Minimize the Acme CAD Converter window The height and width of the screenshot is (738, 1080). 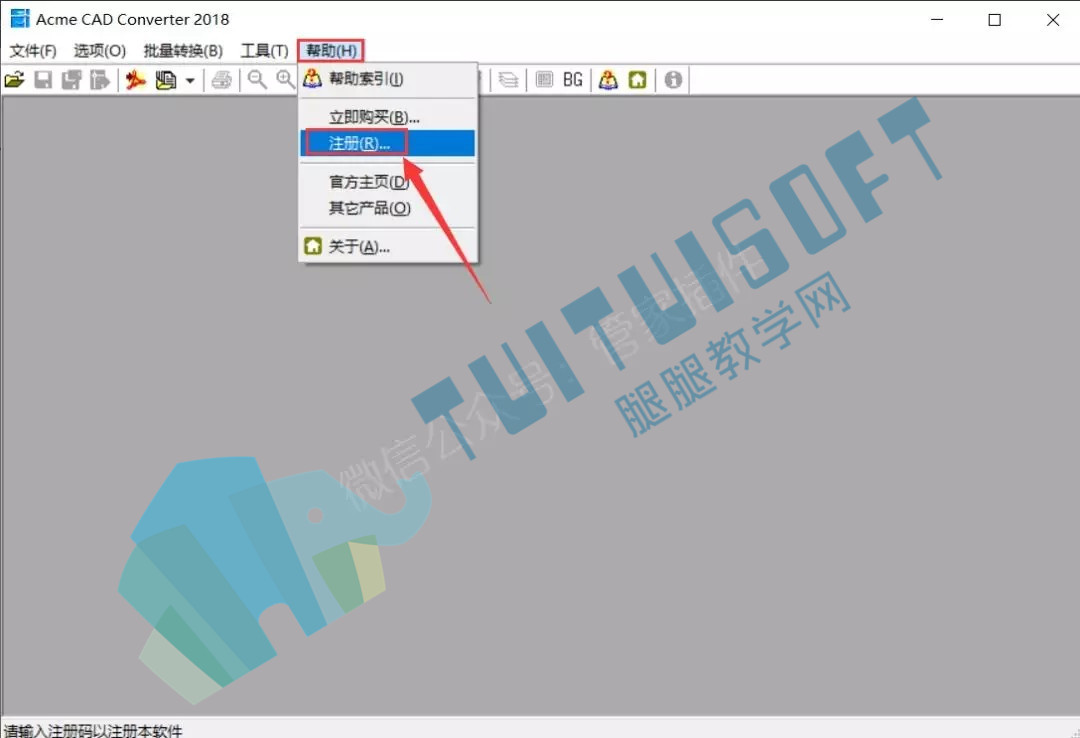pyautogui.click(x=937, y=19)
